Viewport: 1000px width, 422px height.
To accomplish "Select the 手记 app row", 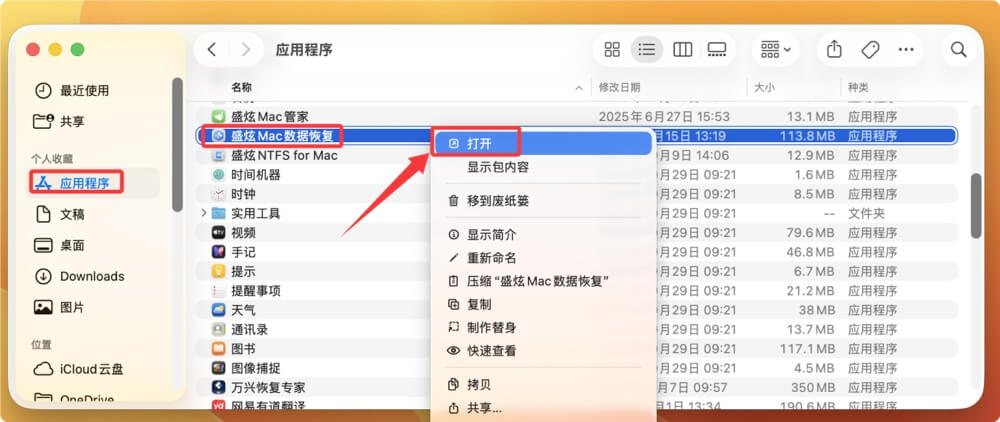I will (575, 252).
